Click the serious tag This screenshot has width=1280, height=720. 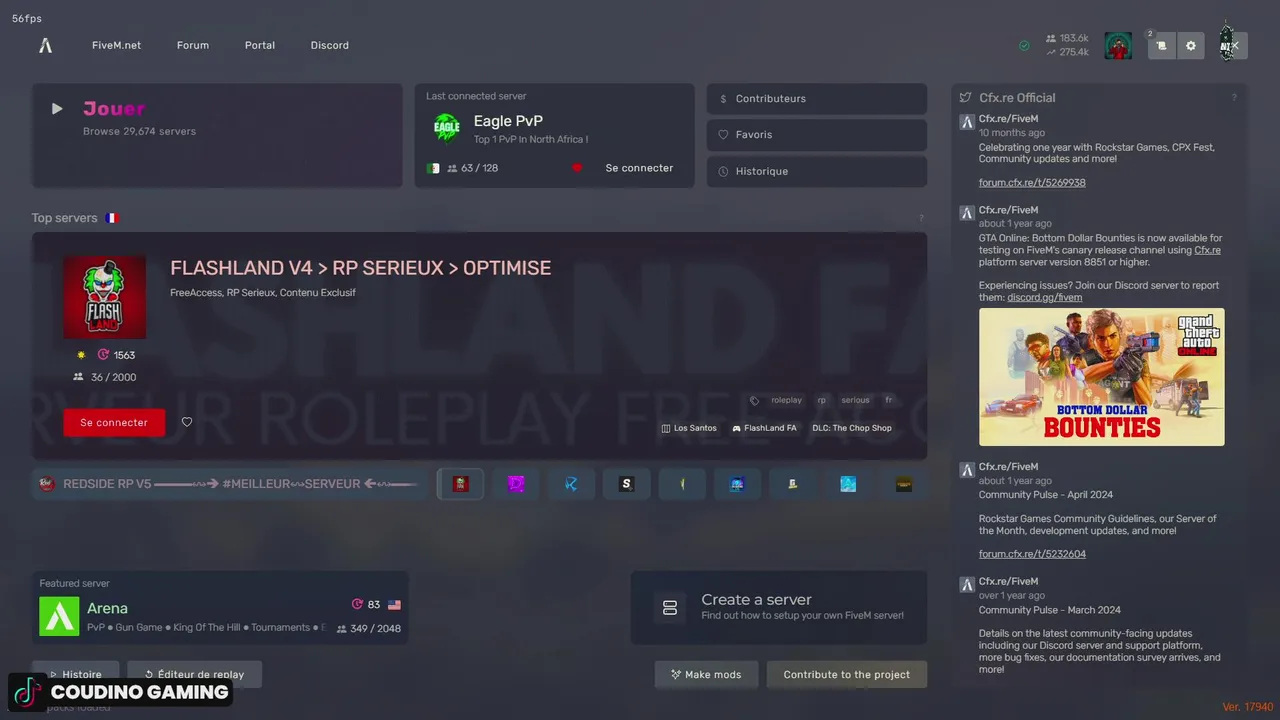click(855, 400)
